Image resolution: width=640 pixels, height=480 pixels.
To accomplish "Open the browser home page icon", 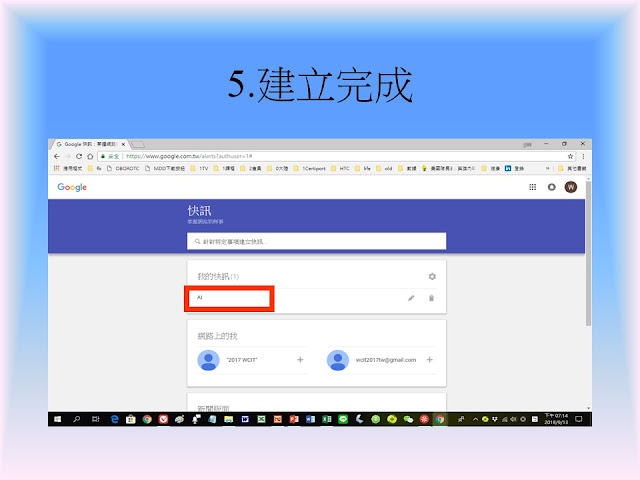I will click(x=90, y=156).
